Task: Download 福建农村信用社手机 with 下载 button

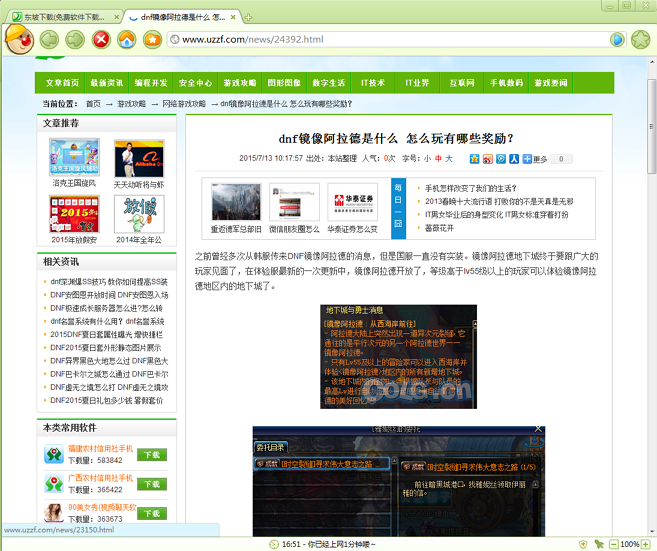Action: (152, 455)
